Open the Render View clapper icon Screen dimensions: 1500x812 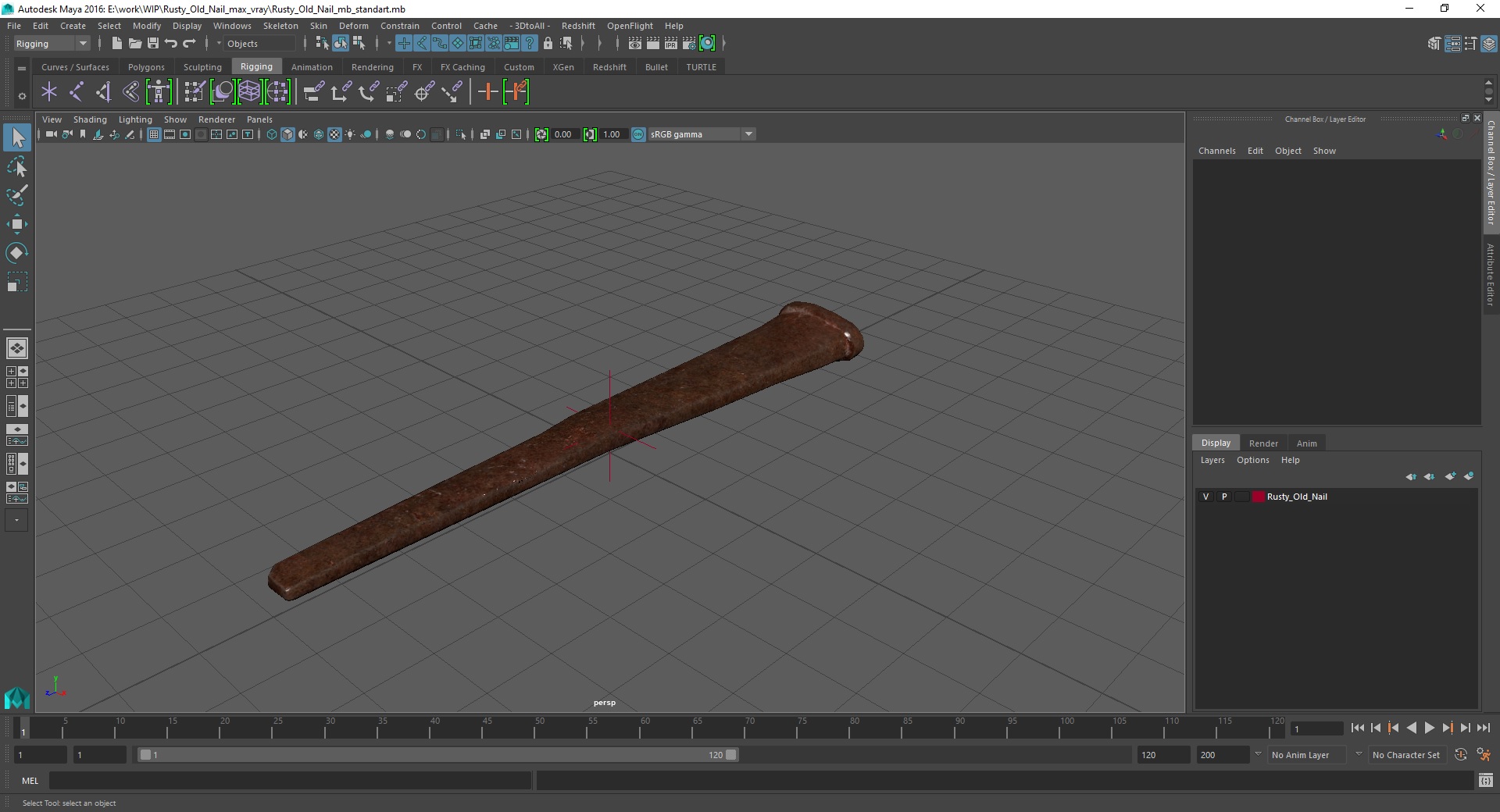[x=635, y=44]
